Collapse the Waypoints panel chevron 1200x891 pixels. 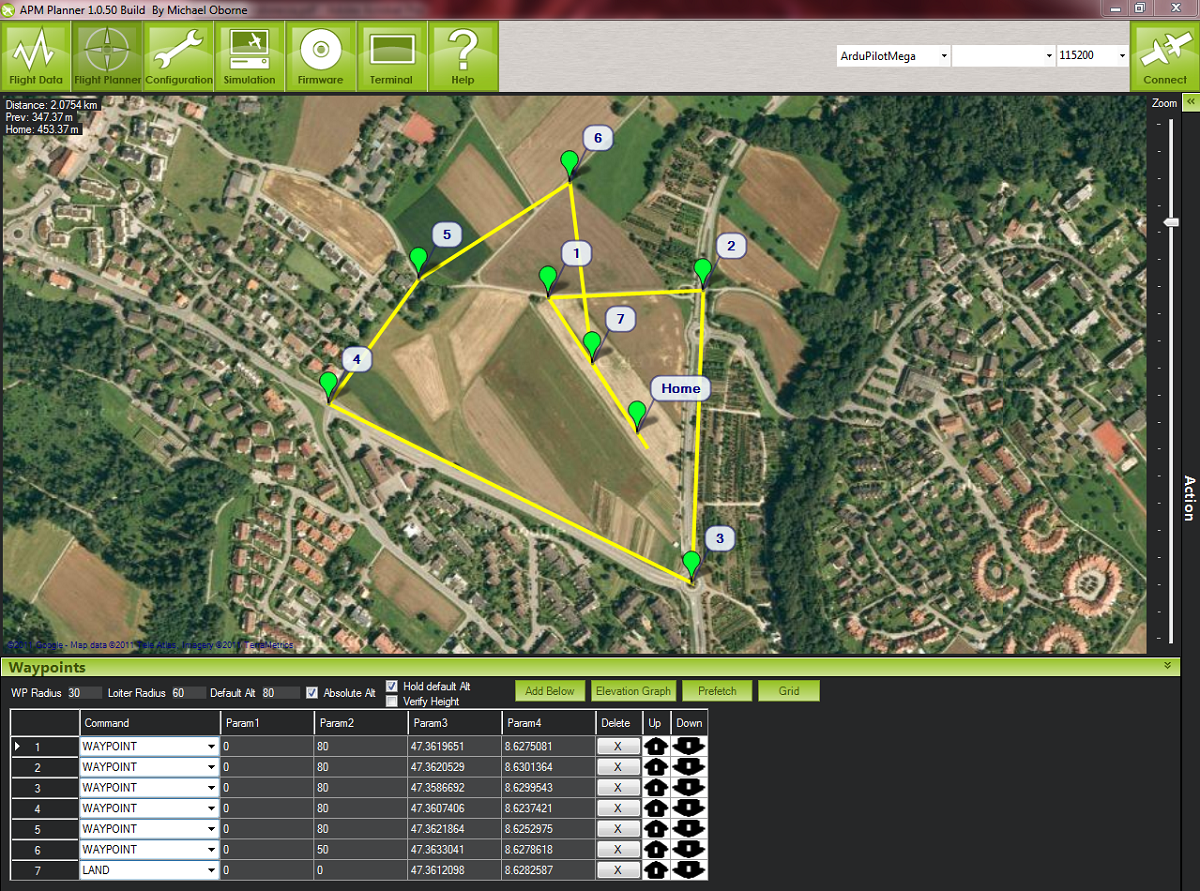coord(1167,664)
